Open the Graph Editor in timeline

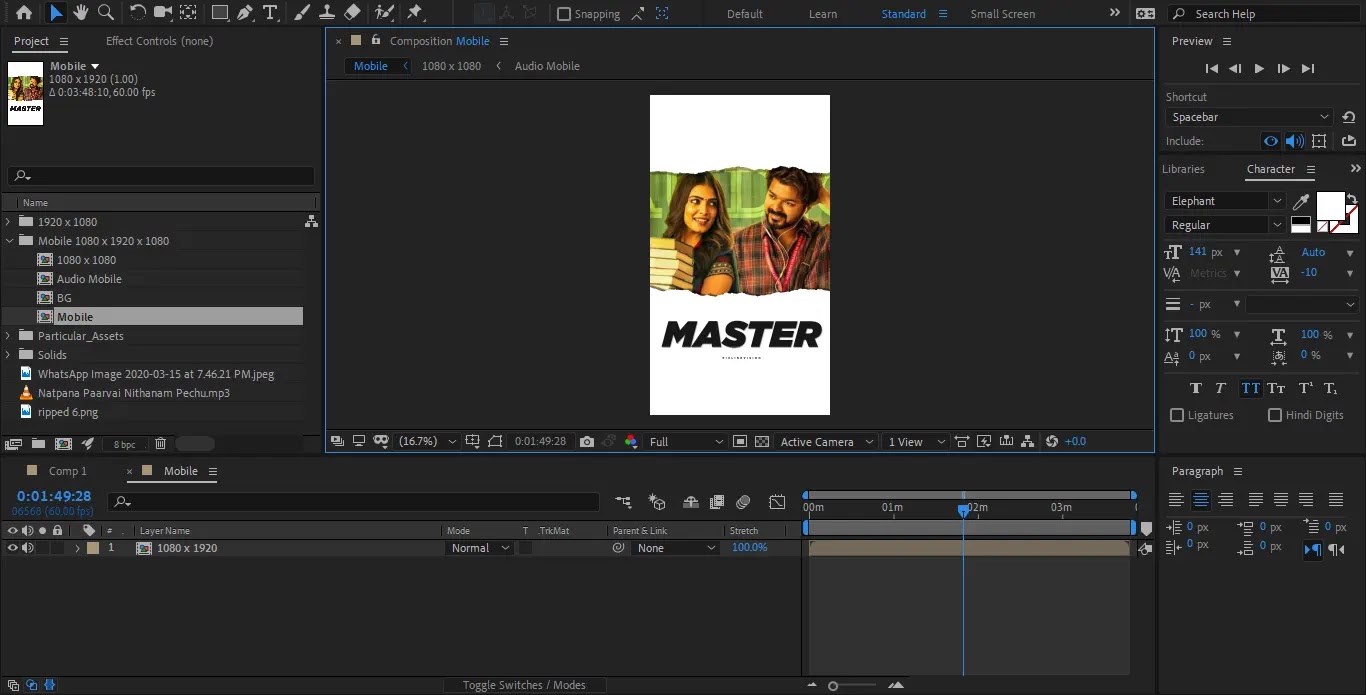click(x=777, y=502)
